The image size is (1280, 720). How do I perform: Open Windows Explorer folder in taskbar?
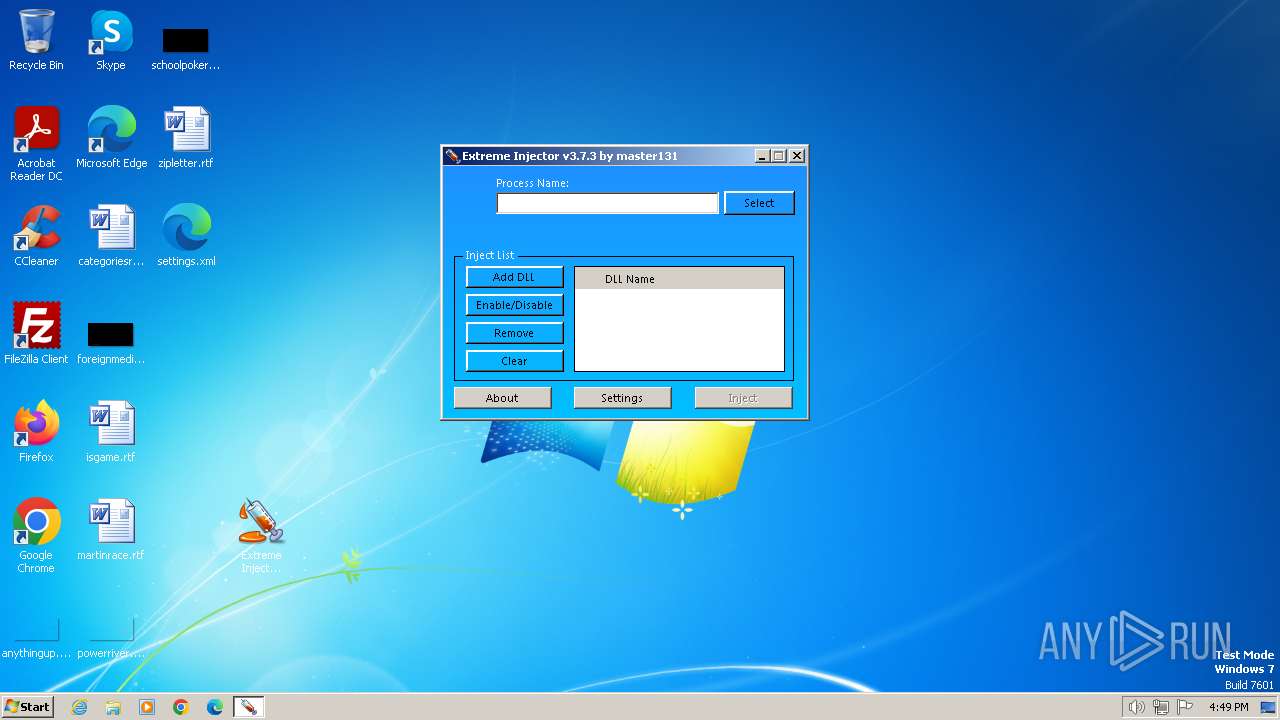[x=113, y=707]
